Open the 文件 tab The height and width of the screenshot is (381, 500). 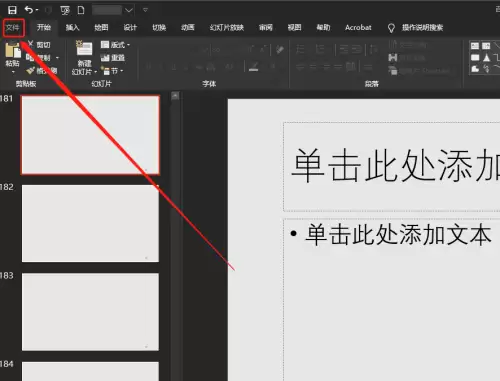(13, 28)
